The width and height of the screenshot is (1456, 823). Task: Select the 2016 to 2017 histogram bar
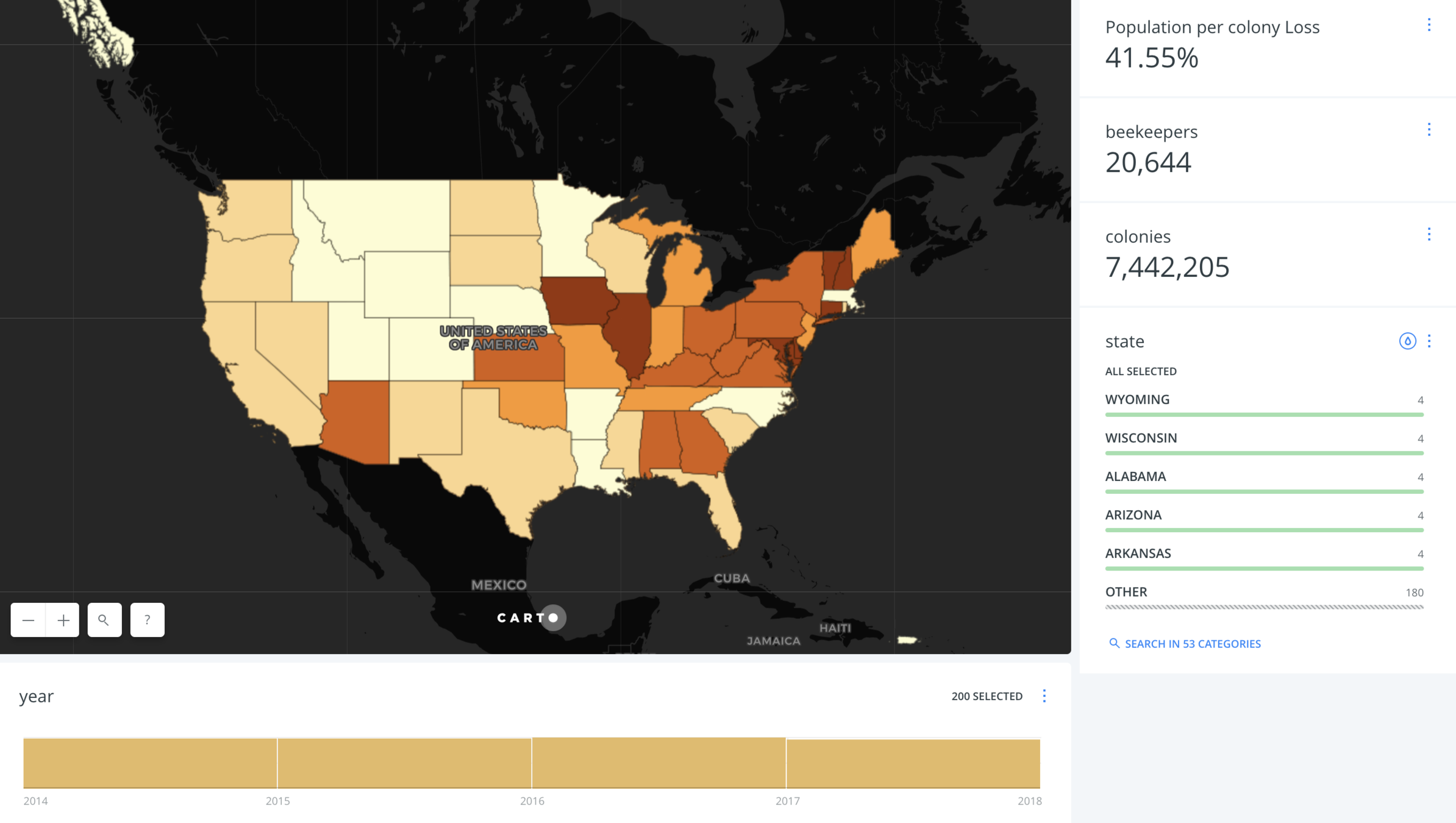click(x=658, y=763)
